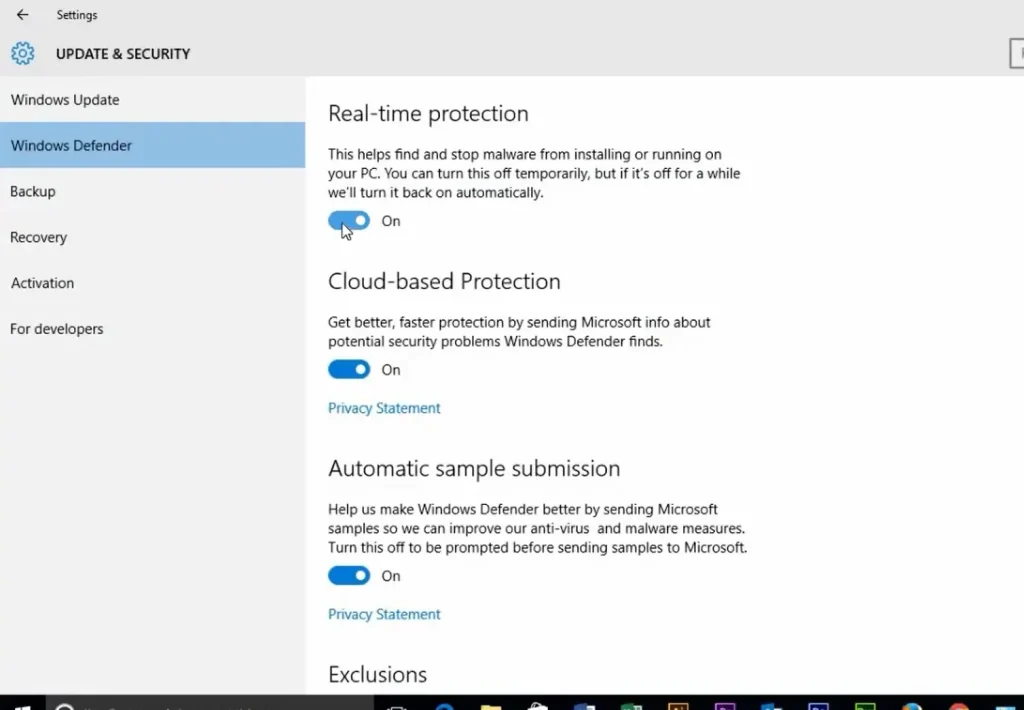The height and width of the screenshot is (710, 1024).
Task: Open Adobe Illustrator from the taskbar
Action: (x=678, y=703)
